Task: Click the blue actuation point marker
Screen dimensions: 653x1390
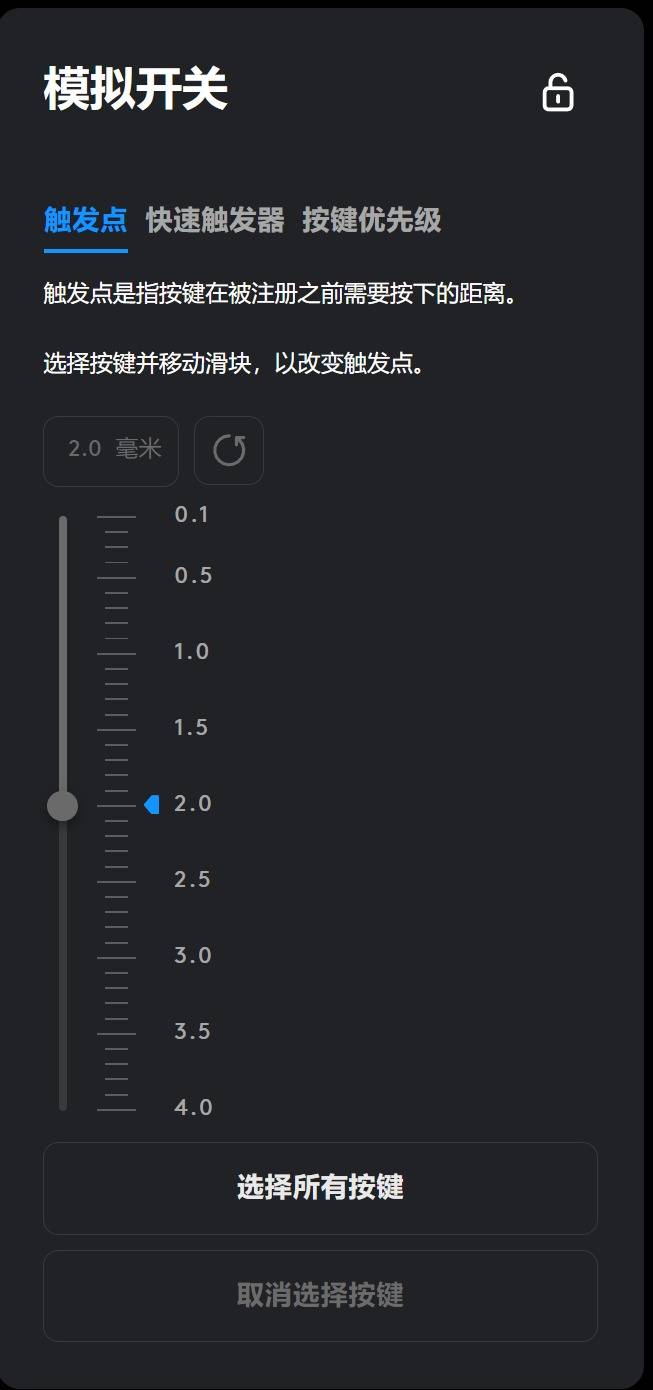Action: point(152,805)
